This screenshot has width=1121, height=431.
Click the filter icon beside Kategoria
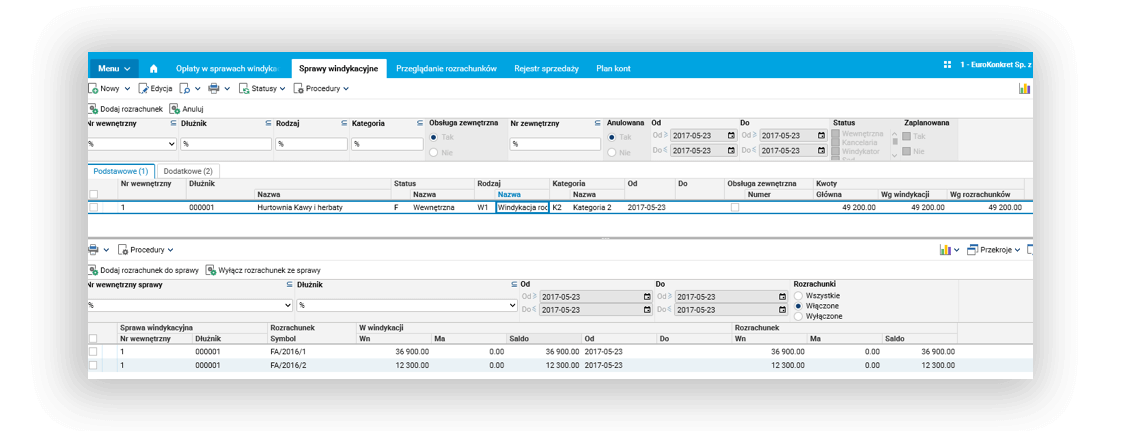pos(420,123)
